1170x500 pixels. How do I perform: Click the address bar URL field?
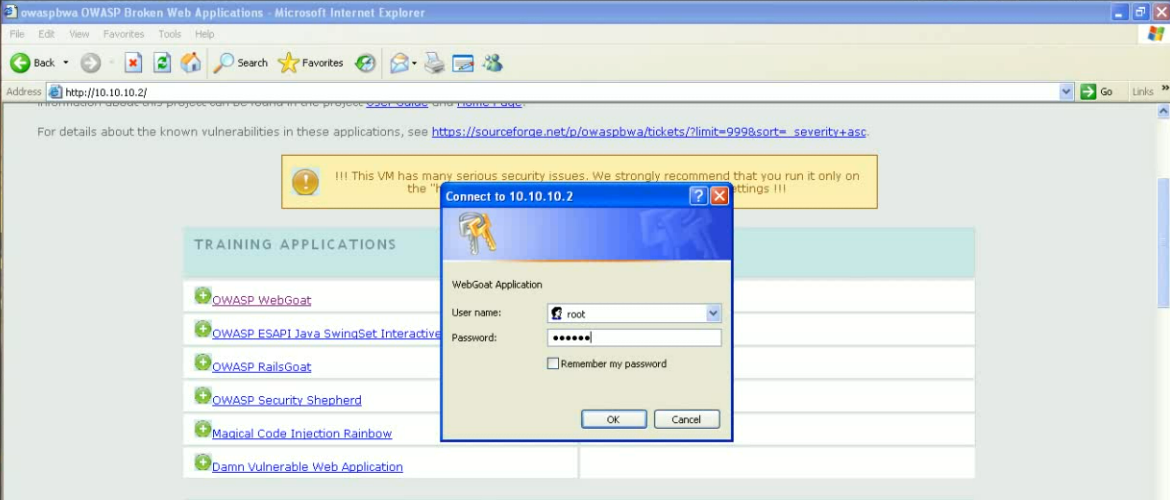[x=560, y=92]
